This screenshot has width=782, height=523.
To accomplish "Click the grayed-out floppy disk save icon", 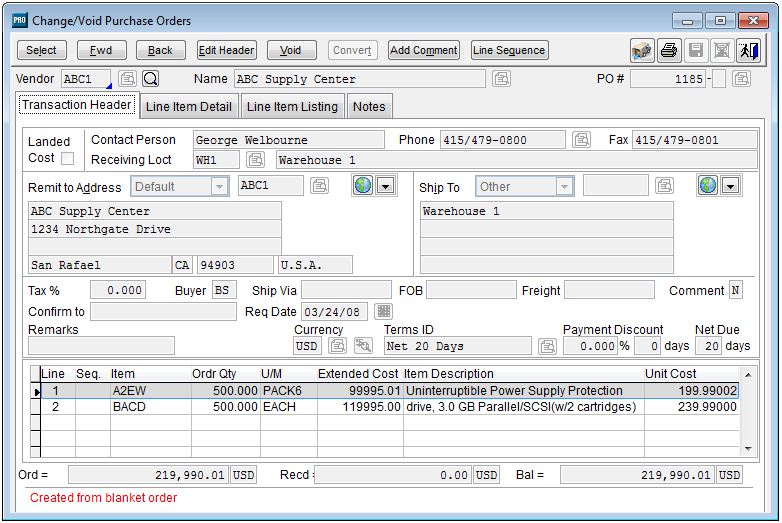I will [696, 50].
